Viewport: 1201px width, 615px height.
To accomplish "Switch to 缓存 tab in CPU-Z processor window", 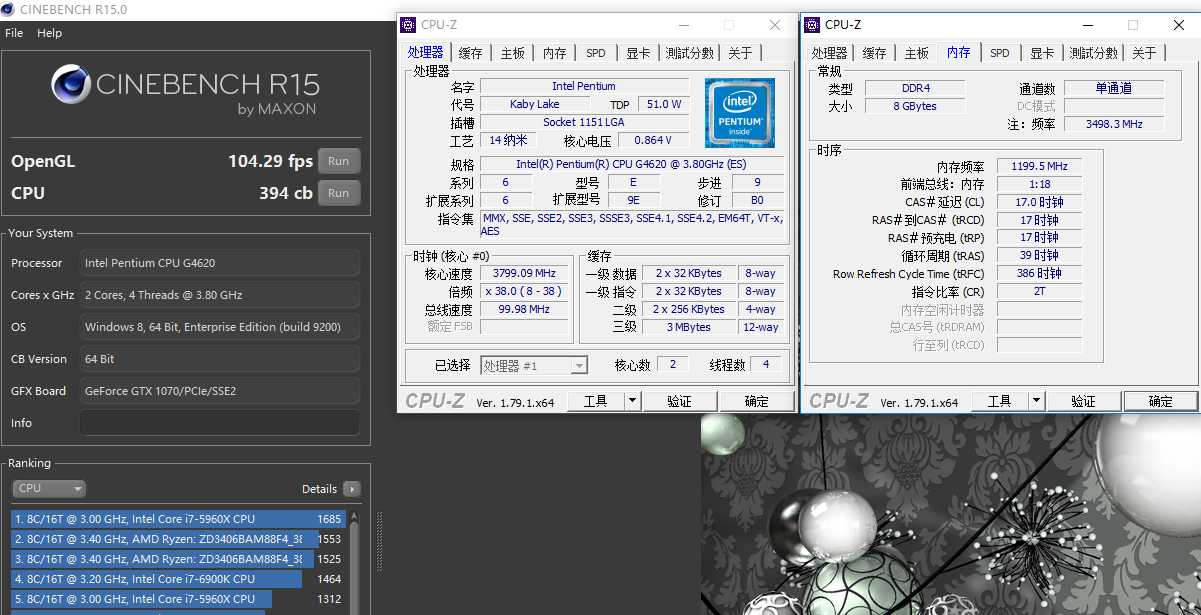I will tap(470, 53).
